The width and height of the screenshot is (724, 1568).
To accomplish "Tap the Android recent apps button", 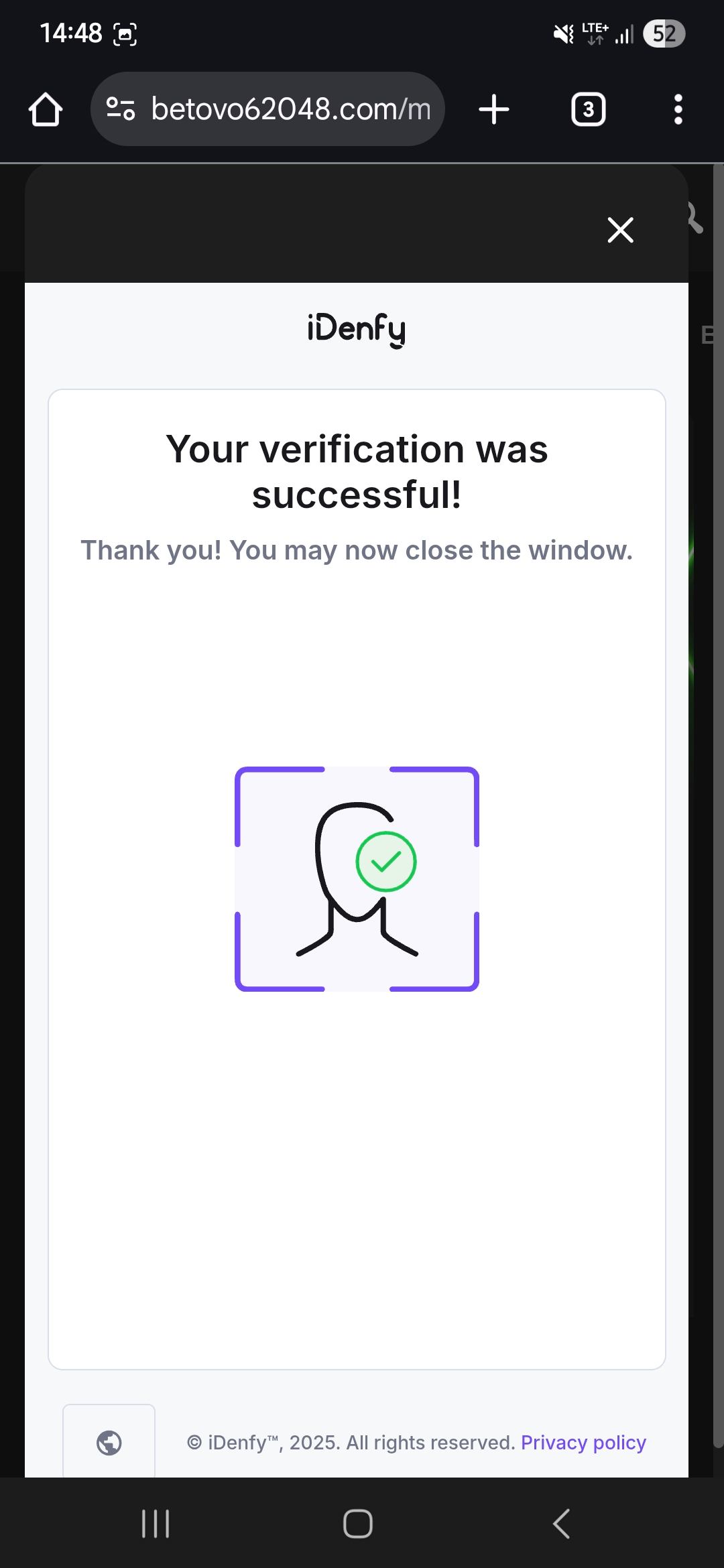I will click(156, 1524).
